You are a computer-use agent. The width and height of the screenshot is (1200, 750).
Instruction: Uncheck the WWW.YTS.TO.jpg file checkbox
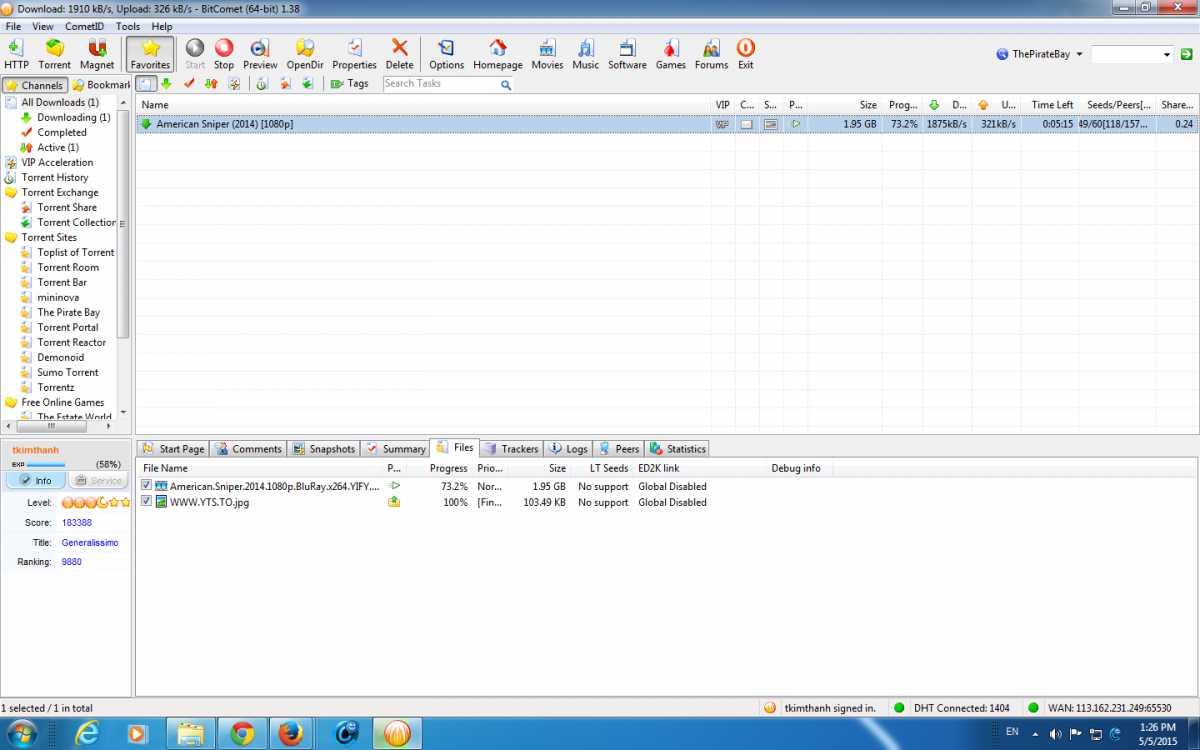147,502
